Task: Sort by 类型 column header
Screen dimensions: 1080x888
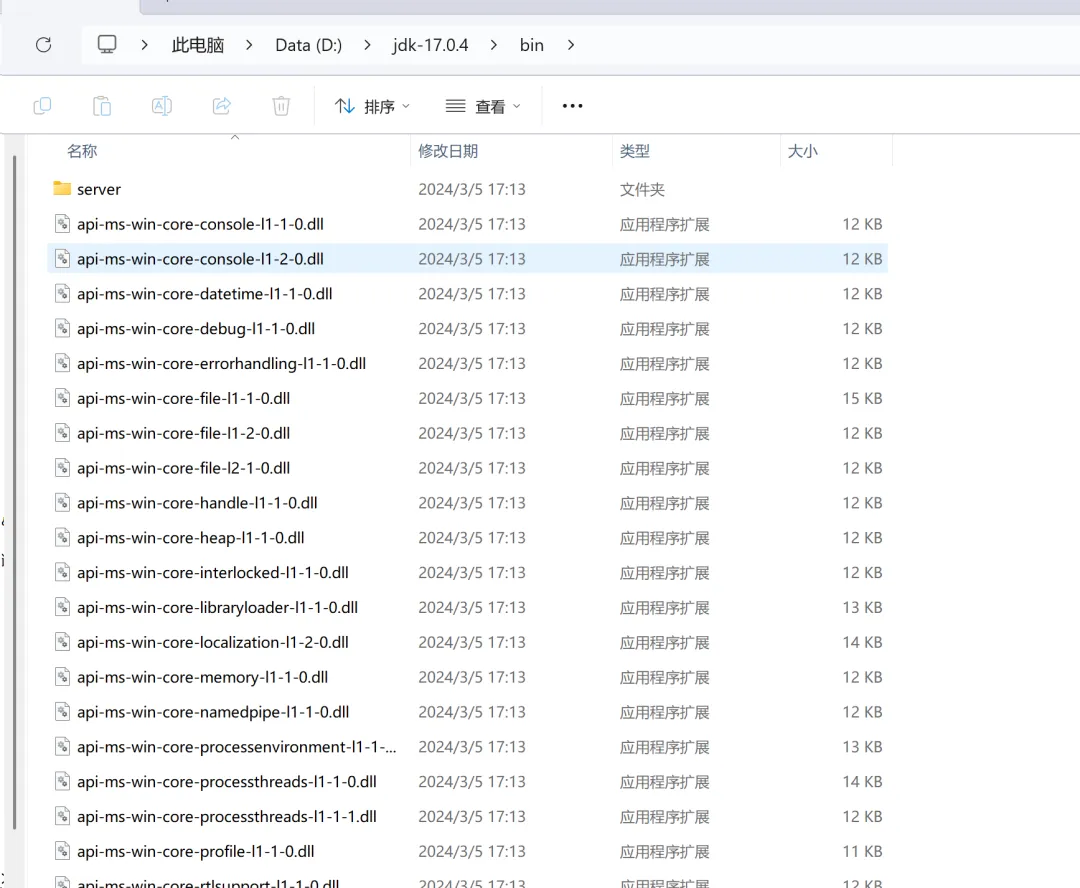Action: (634, 151)
